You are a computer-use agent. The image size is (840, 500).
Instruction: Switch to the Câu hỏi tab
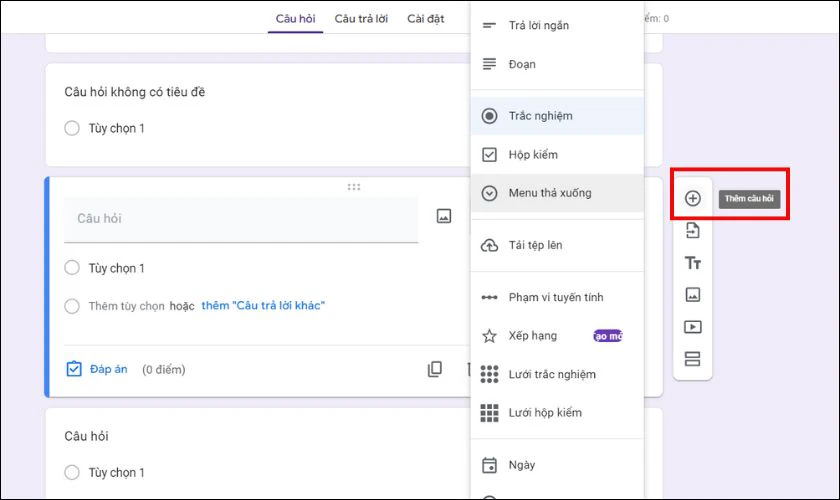tap(295, 19)
